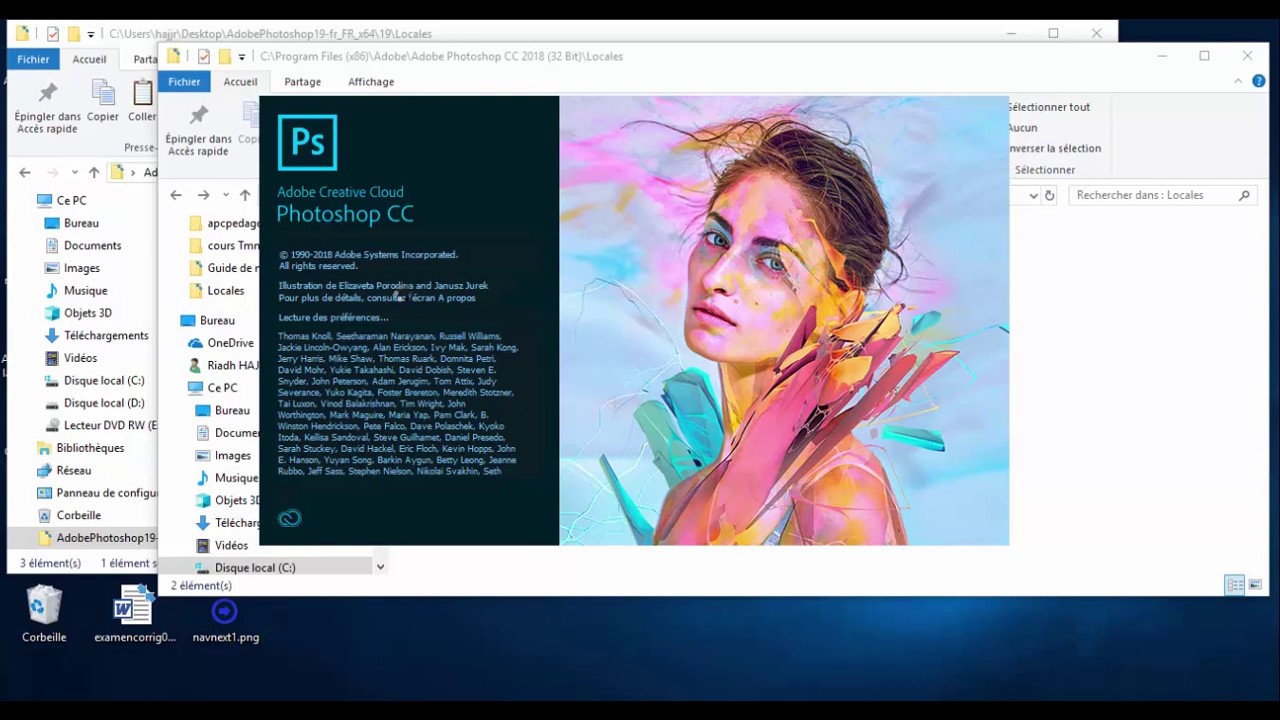Select the Corbeille icon on the desktop
The width and height of the screenshot is (1280, 720).
click(x=44, y=614)
